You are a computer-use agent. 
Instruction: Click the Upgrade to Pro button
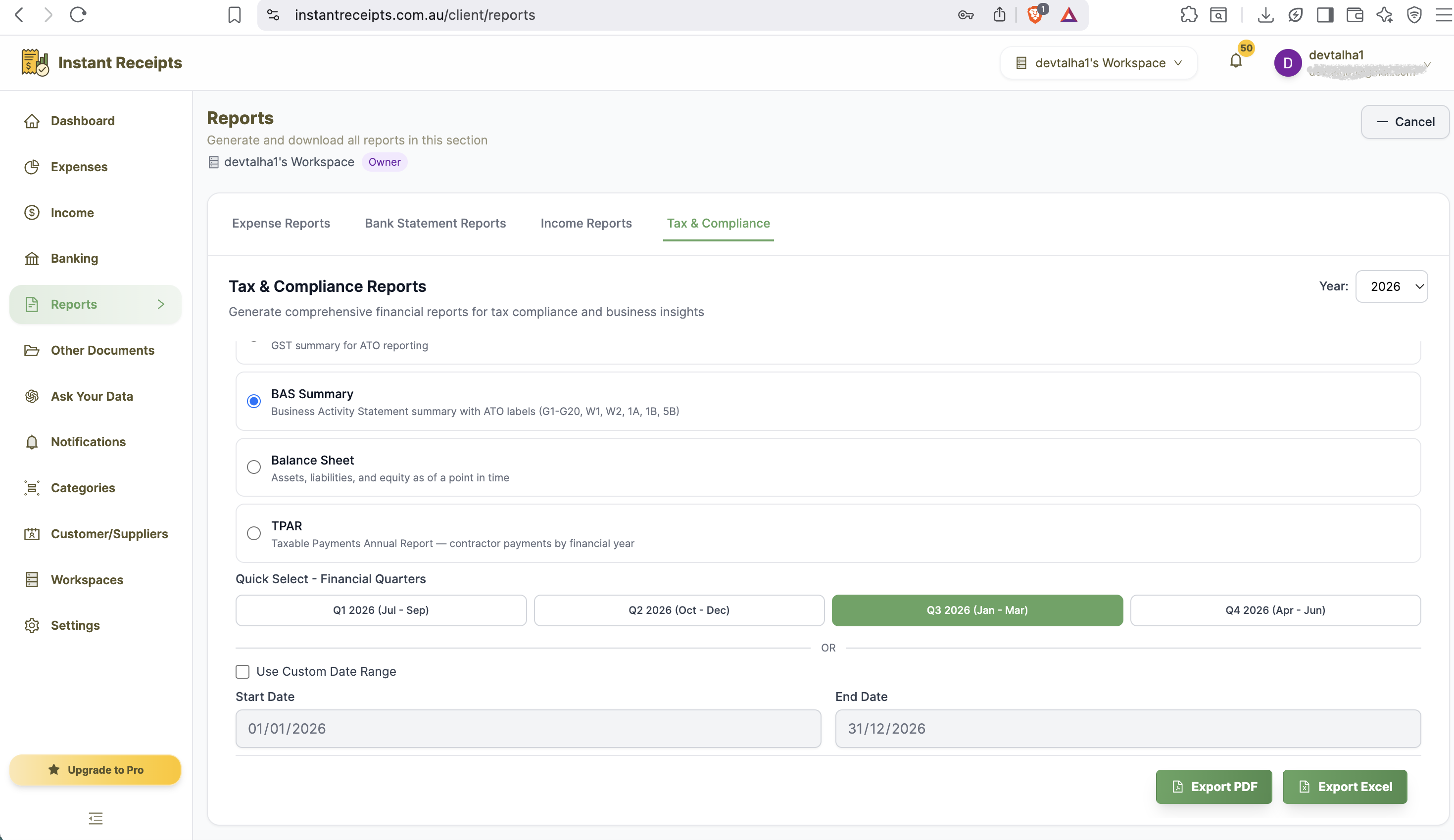coord(95,770)
